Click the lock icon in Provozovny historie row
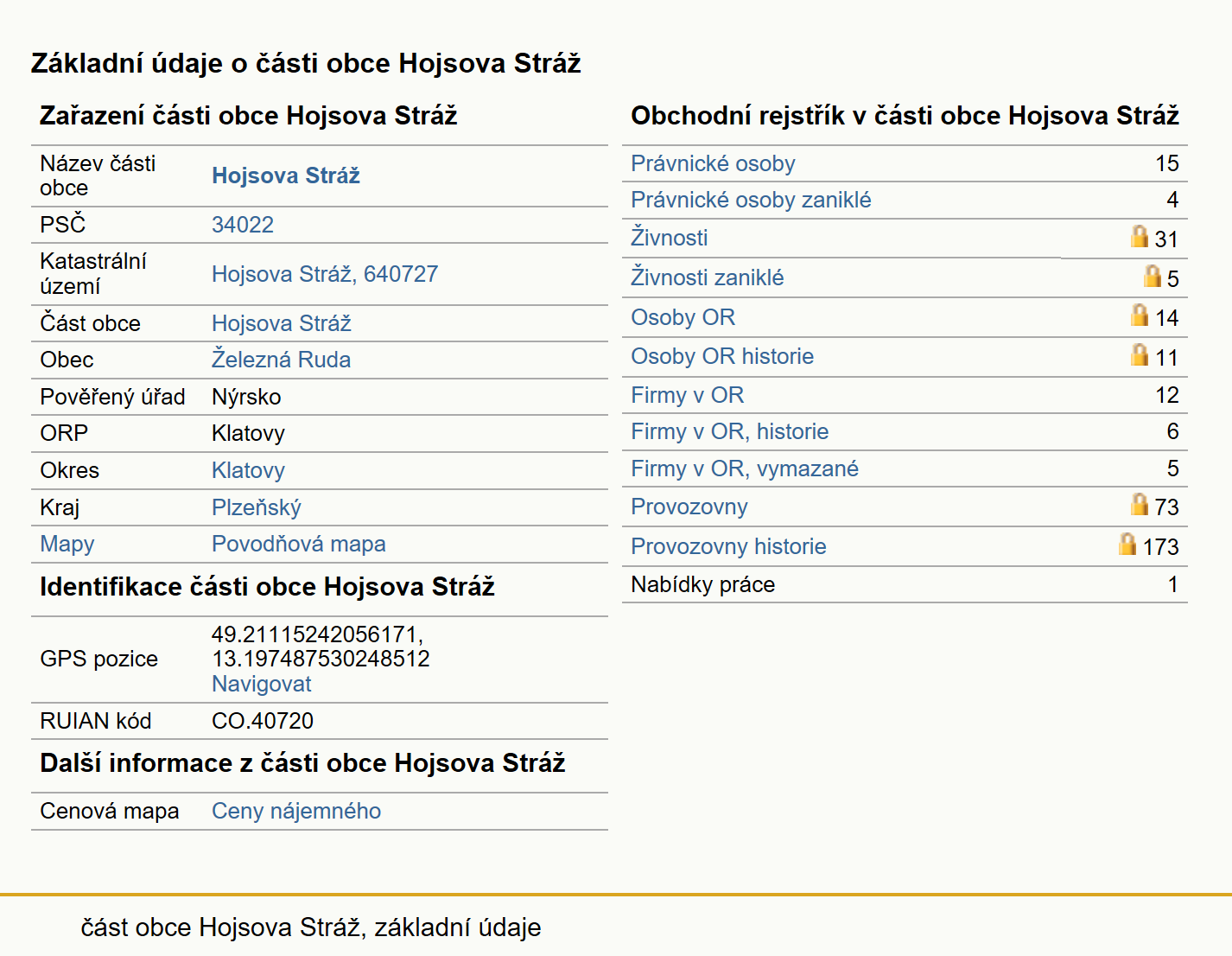 [1127, 544]
